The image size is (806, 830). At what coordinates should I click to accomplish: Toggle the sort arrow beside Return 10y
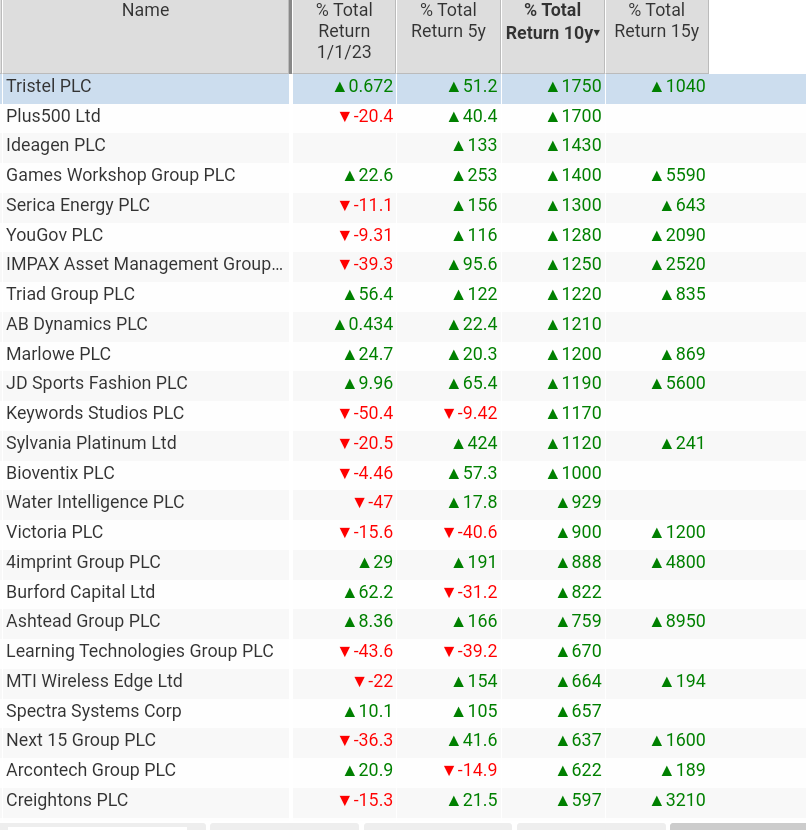[597, 33]
